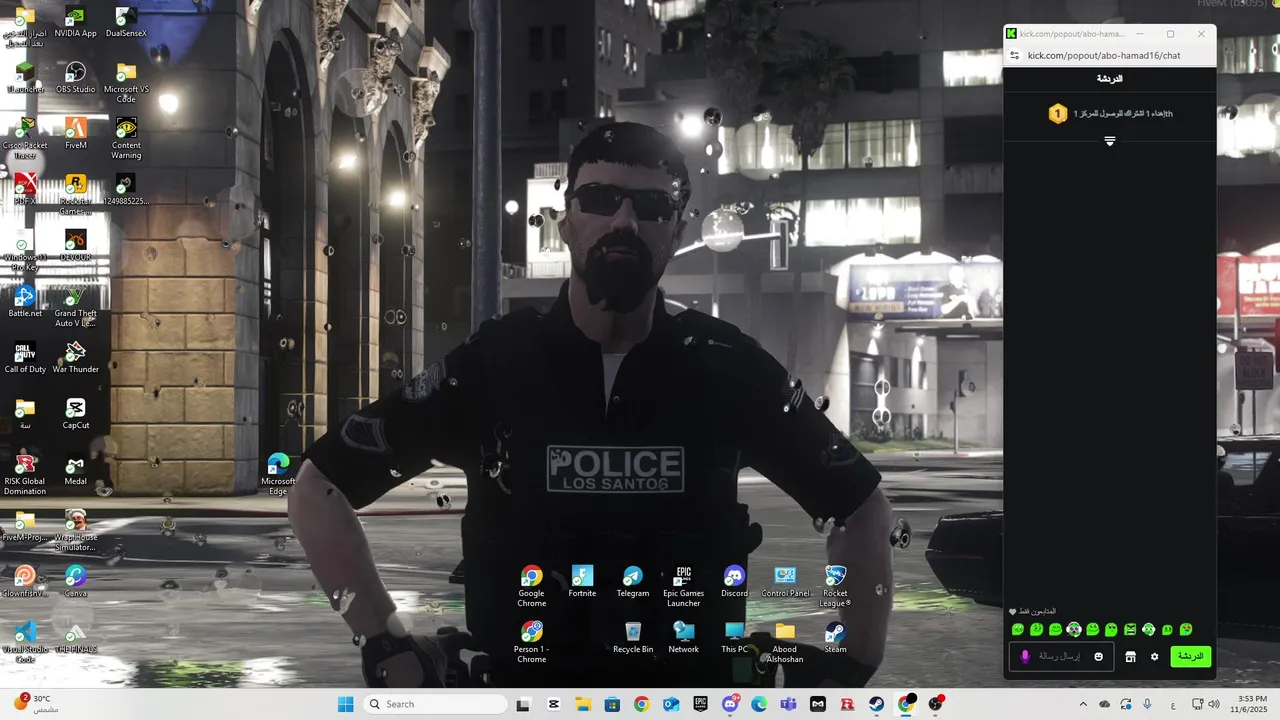
Task: Open DualSenseX desktop shortcut
Action: (x=126, y=22)
